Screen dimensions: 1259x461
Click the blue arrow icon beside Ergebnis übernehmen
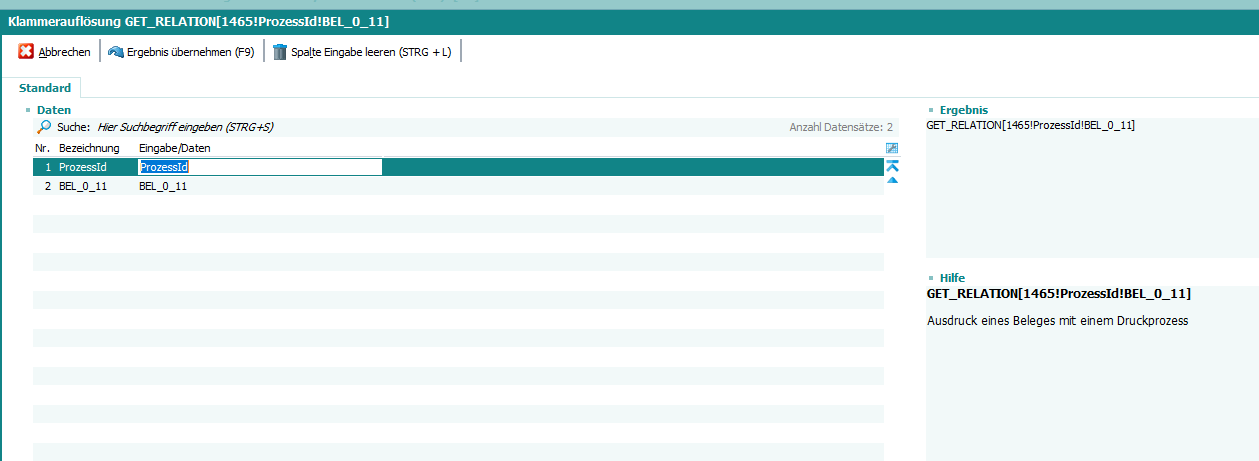coord(116,52)
